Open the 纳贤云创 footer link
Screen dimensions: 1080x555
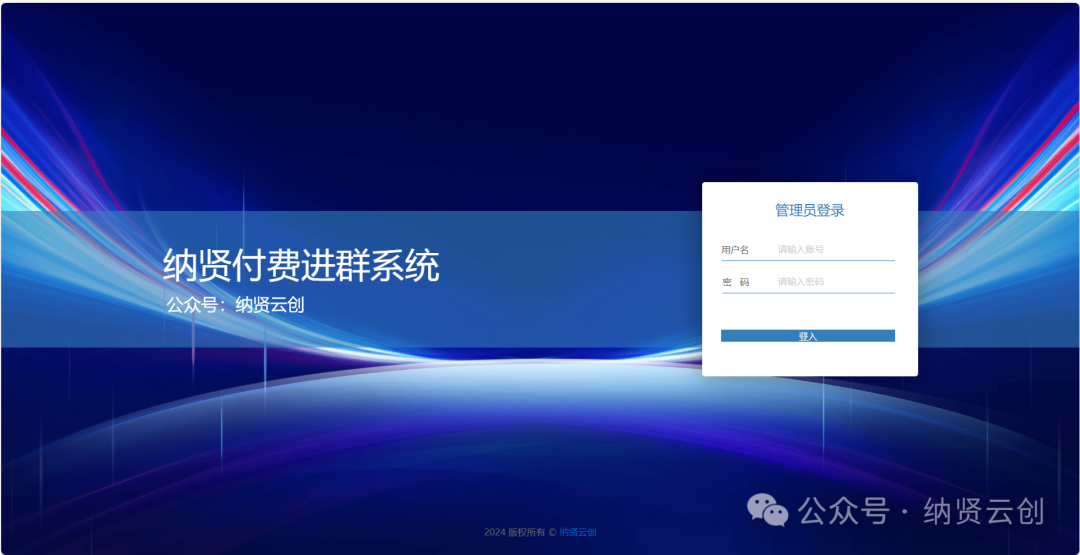(x=577, y=532)
